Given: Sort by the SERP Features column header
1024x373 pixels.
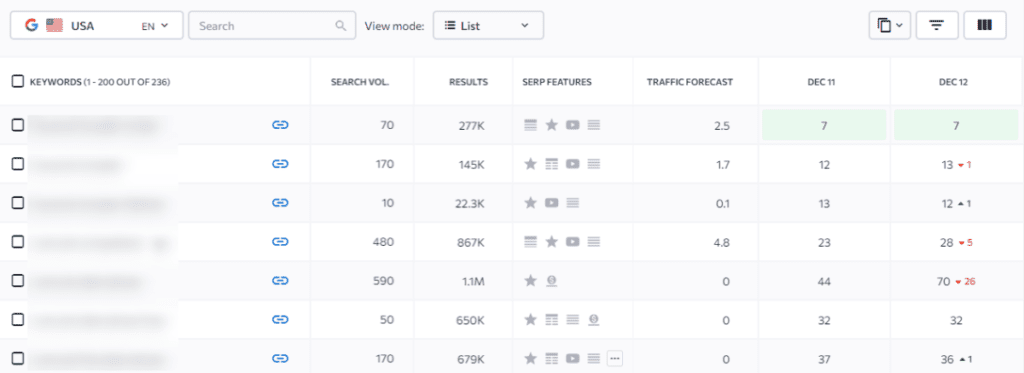Looking at the screenshot, I should tap(557, 82).
